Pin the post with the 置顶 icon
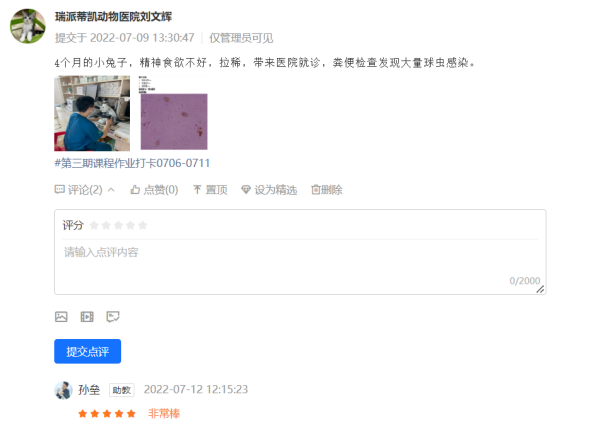This screenshot has width=600, height=426. coord(197,189)
